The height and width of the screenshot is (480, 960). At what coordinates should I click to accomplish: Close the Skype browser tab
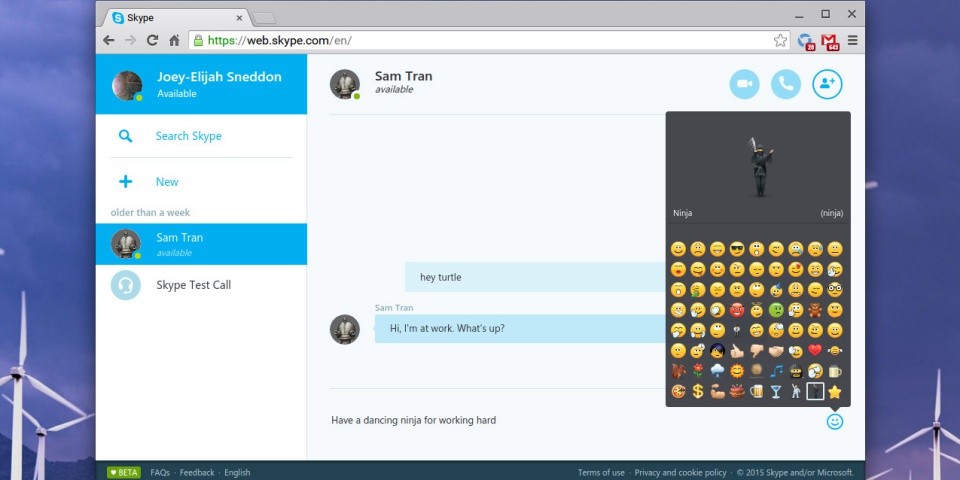click(x=239, y=18)
